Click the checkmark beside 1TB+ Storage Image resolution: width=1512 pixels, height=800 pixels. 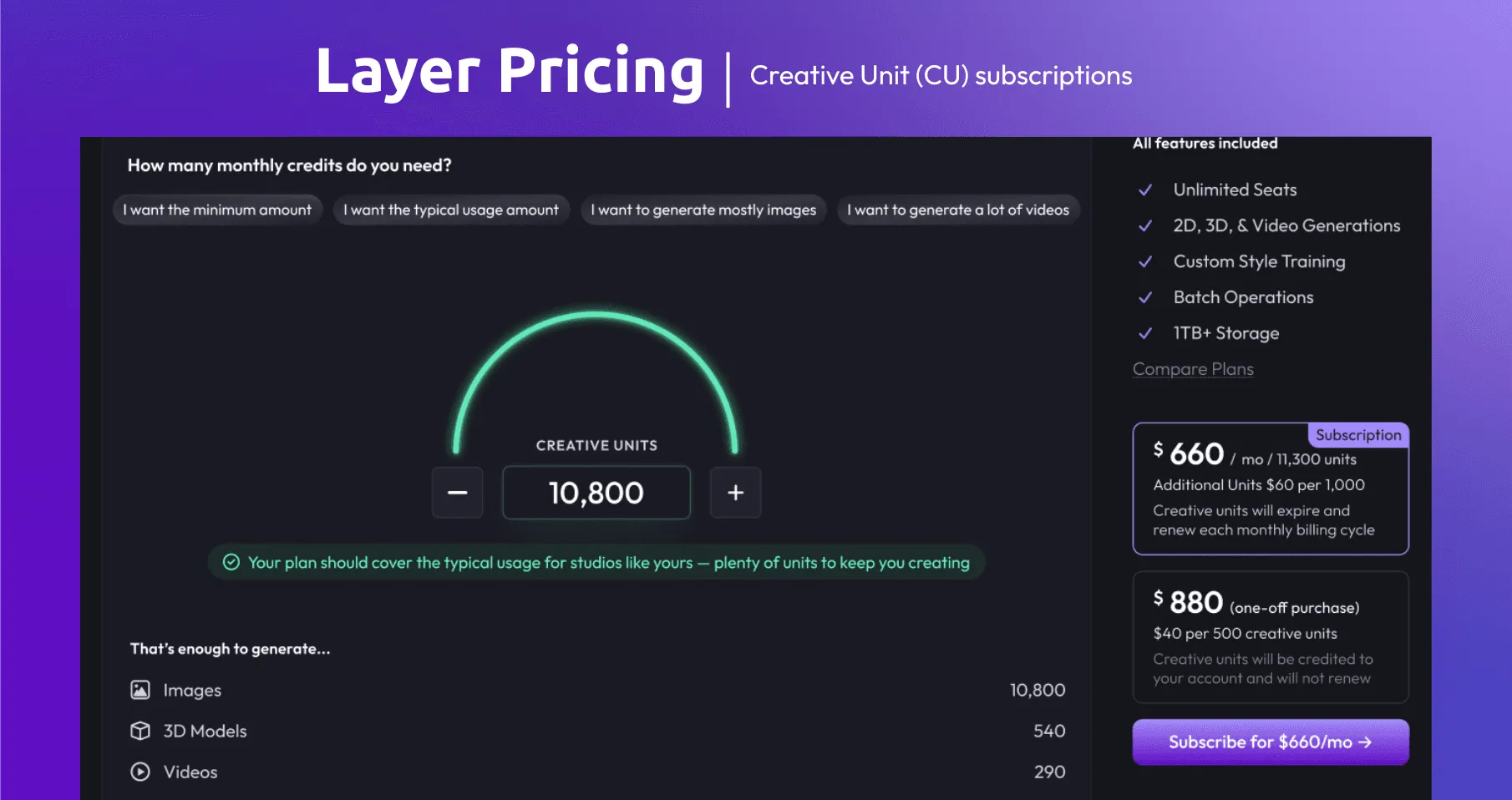tap(1145, 333)
